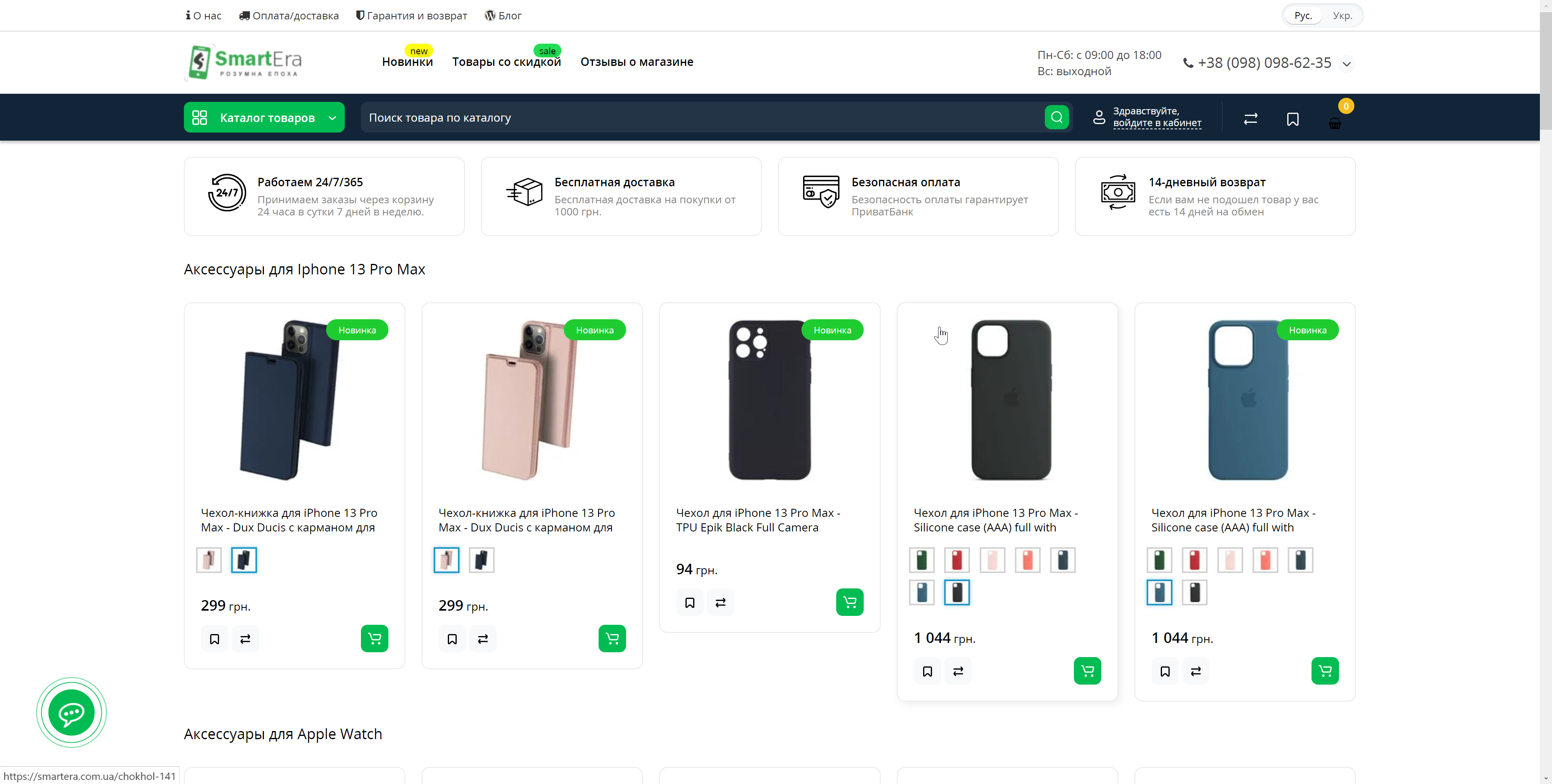Open the live chat bubble widget
Image resolution: width=1552 pixels, height=784 pixels.
(71, 712)
